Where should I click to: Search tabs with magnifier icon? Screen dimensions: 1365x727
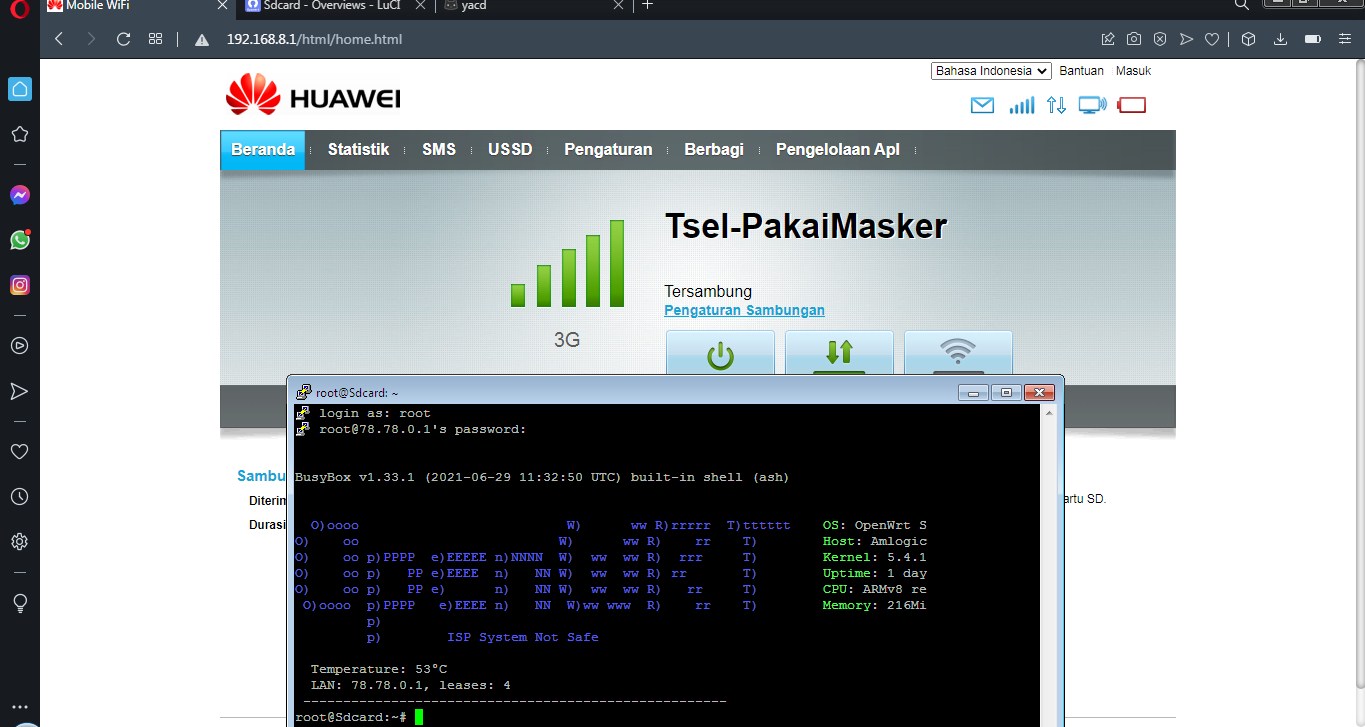click(1241, 5)
